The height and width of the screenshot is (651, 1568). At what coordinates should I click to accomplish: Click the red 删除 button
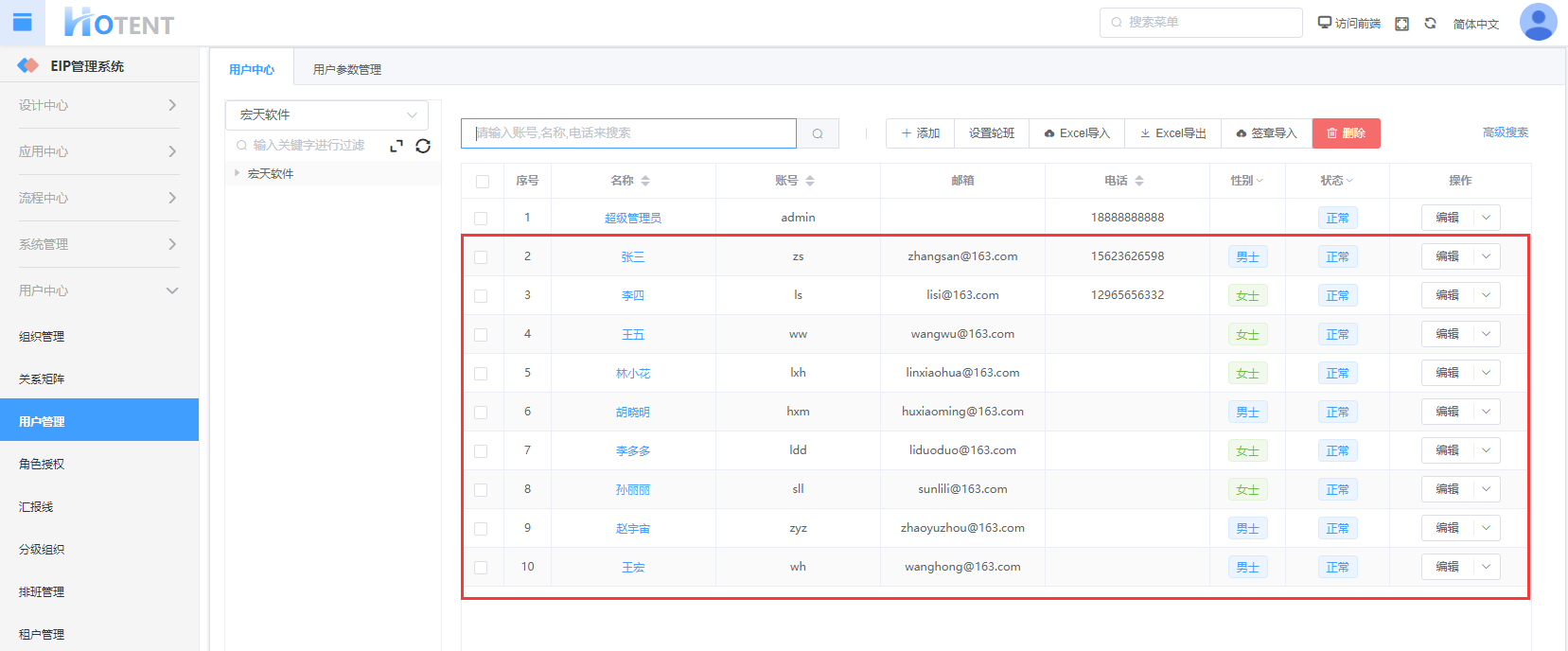tap(1346, 133)
